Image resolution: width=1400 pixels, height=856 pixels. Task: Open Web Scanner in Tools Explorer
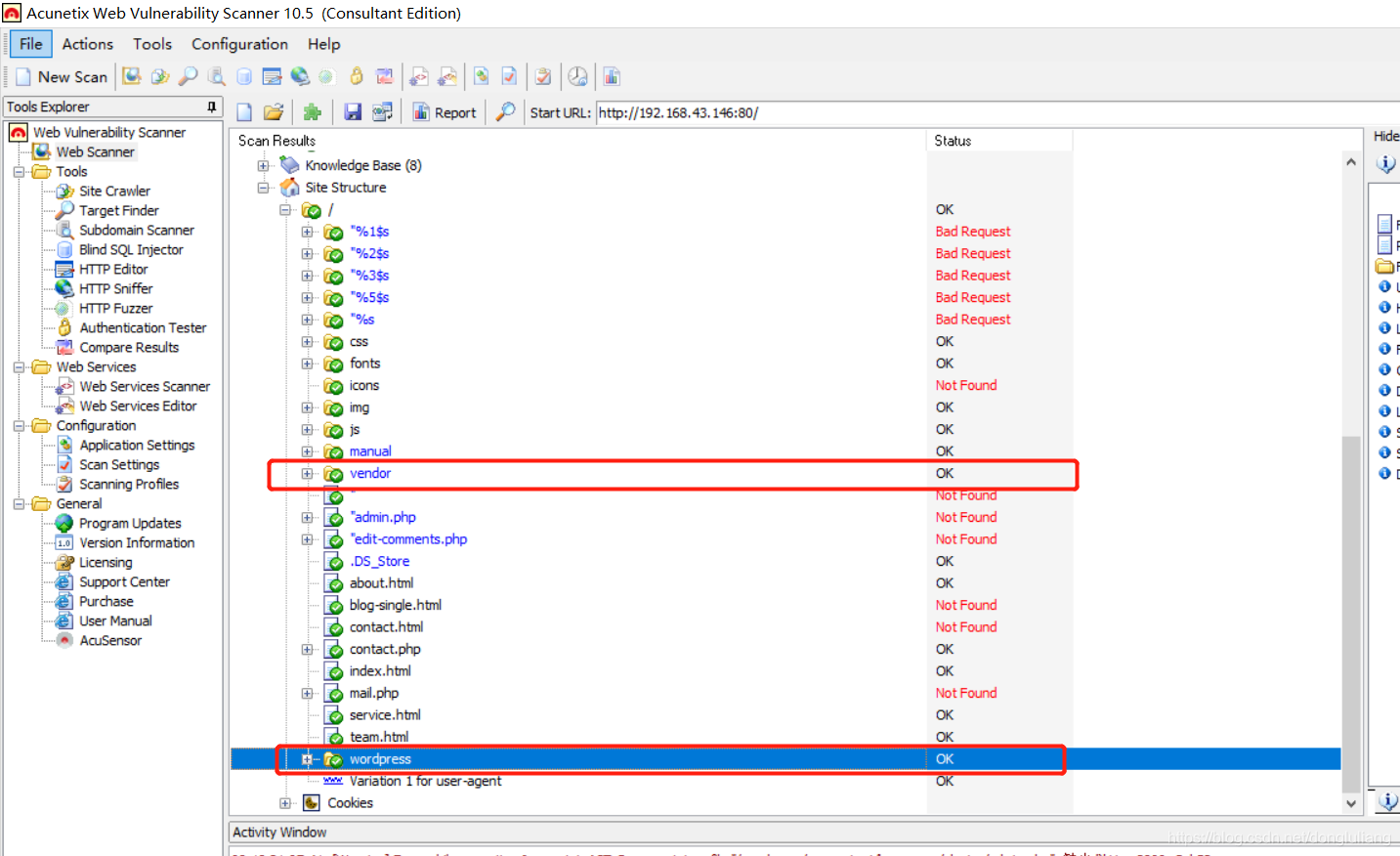(95, 152)
